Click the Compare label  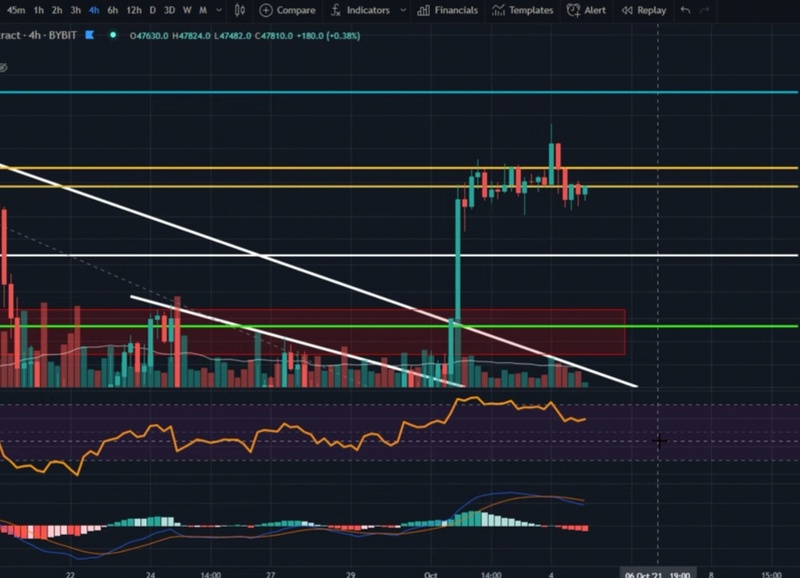(x=296, y=10)
